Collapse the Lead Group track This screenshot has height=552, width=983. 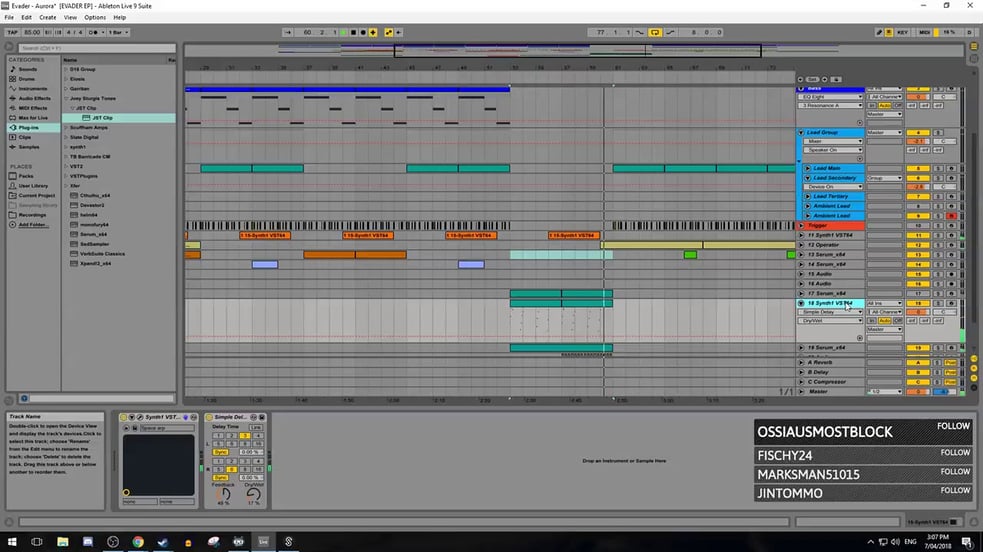click(x=801, y=132)
